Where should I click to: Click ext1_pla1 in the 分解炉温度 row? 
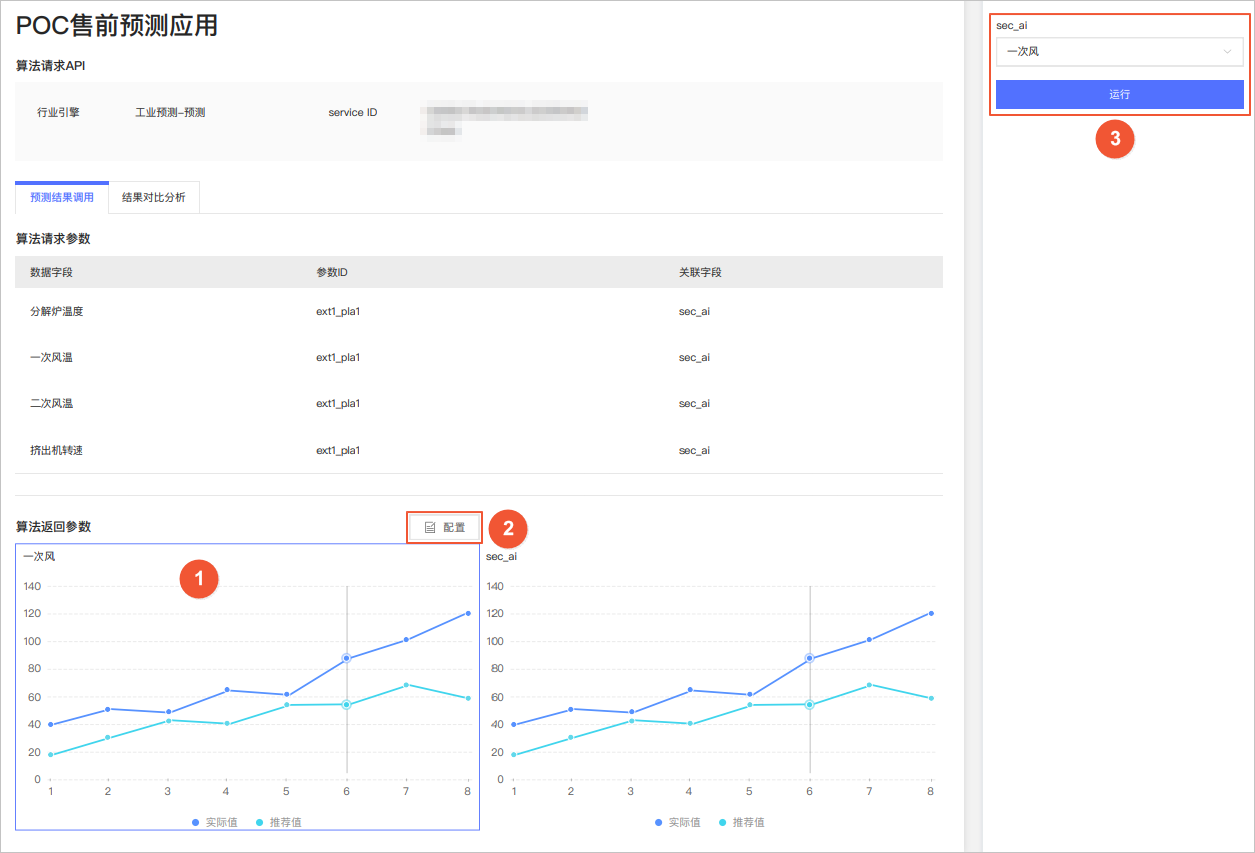[338, 311]
